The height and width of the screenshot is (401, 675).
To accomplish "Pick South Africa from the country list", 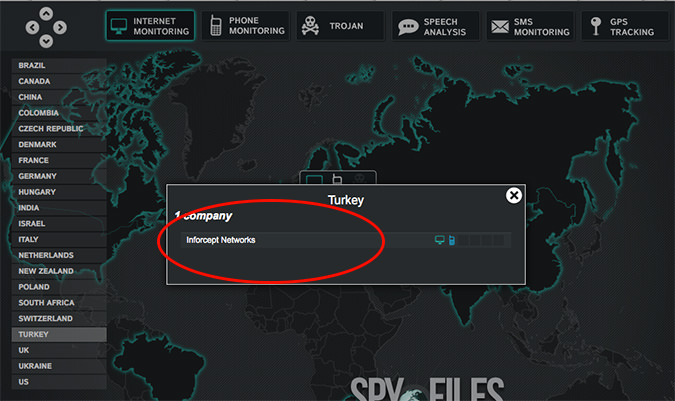I will (x=58, y=303).
